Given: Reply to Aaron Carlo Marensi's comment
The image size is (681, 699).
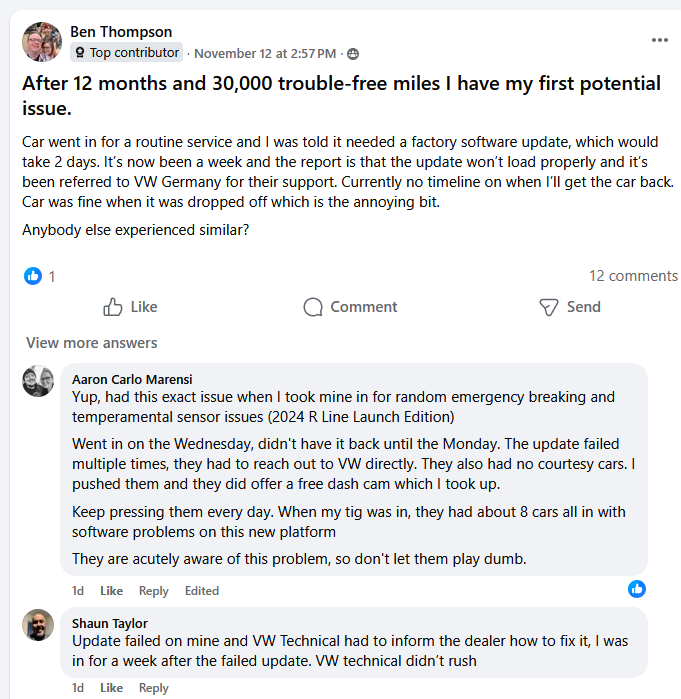Looking at the screenshot, I should 154,591.
